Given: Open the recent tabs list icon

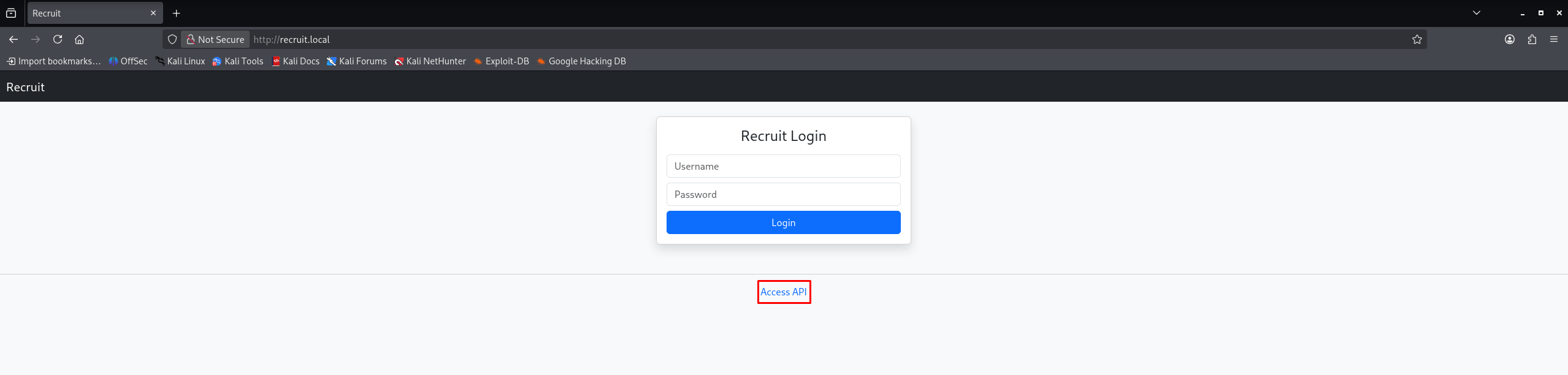Looking at the screenshot, I should coord(11,13).
